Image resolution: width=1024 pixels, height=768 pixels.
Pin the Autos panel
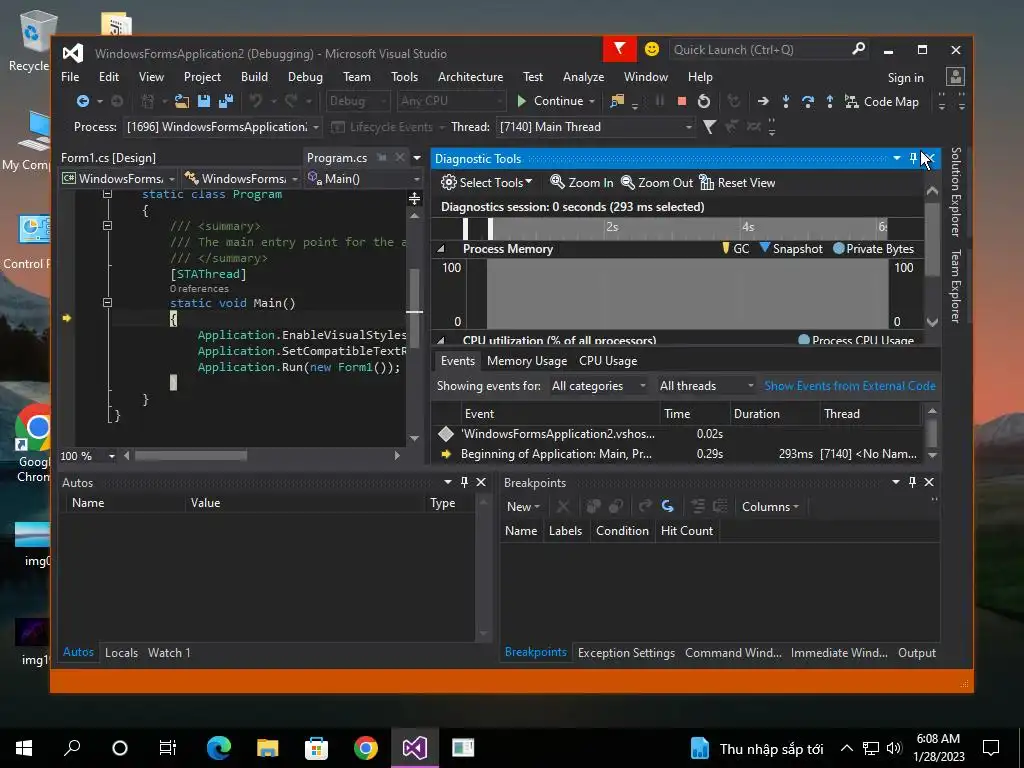tap(464, 482)
